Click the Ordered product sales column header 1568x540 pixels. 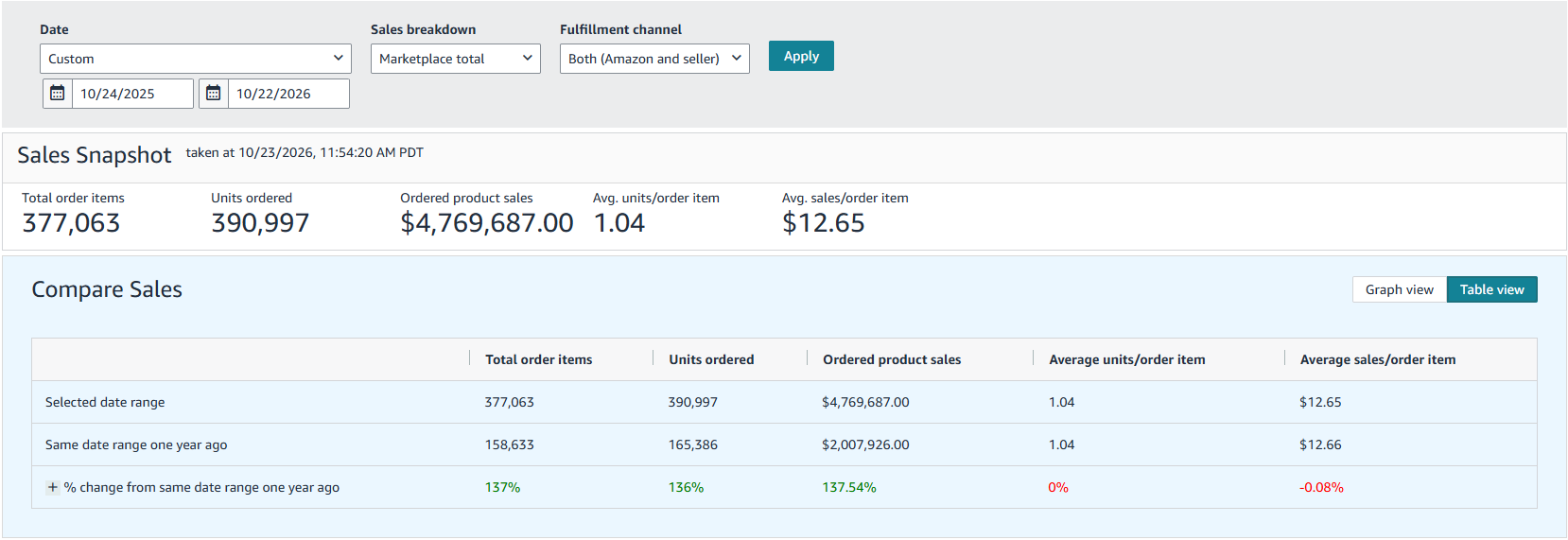pyautogui.click(x=892, y=359)
